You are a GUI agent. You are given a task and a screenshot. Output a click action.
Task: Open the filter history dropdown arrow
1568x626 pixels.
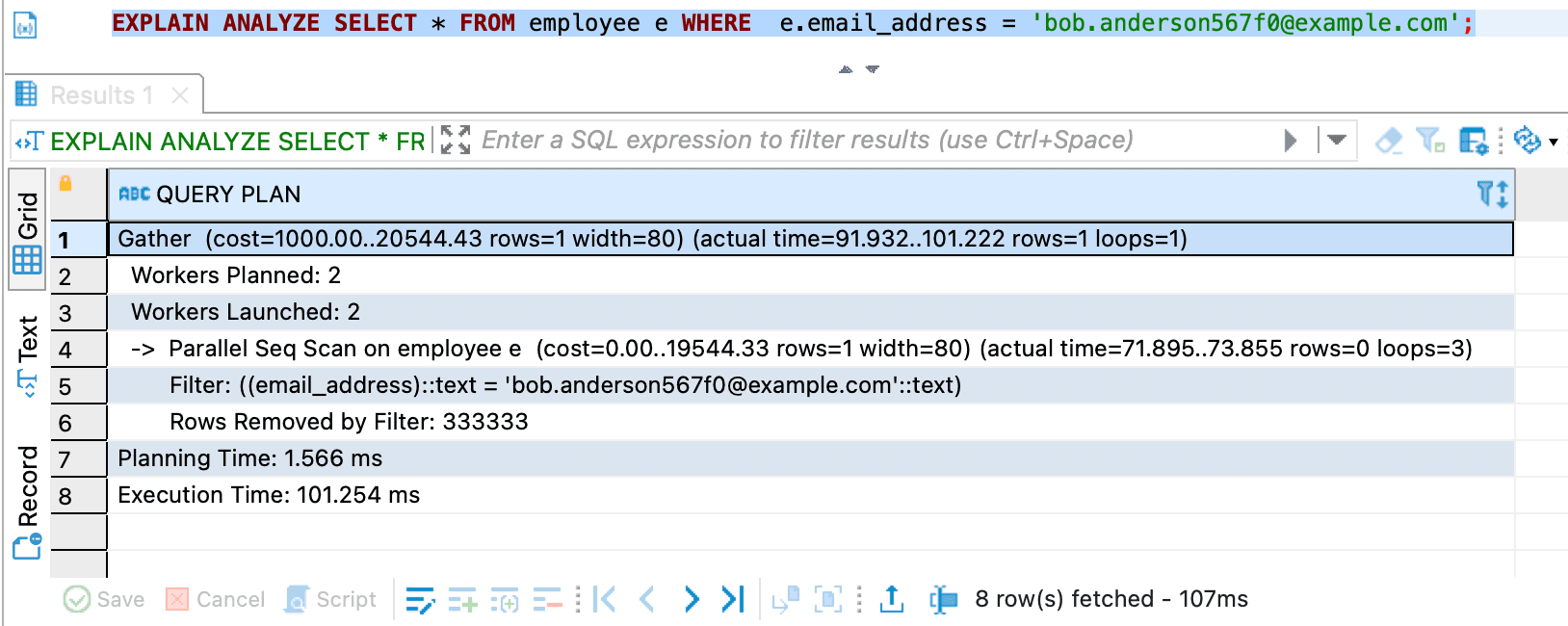pos(1337,141)
